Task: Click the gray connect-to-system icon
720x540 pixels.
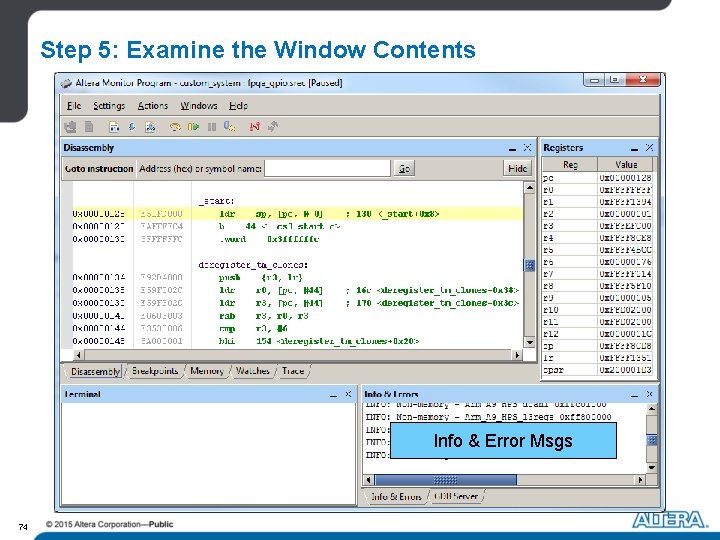Action: (x=273, y=126)
